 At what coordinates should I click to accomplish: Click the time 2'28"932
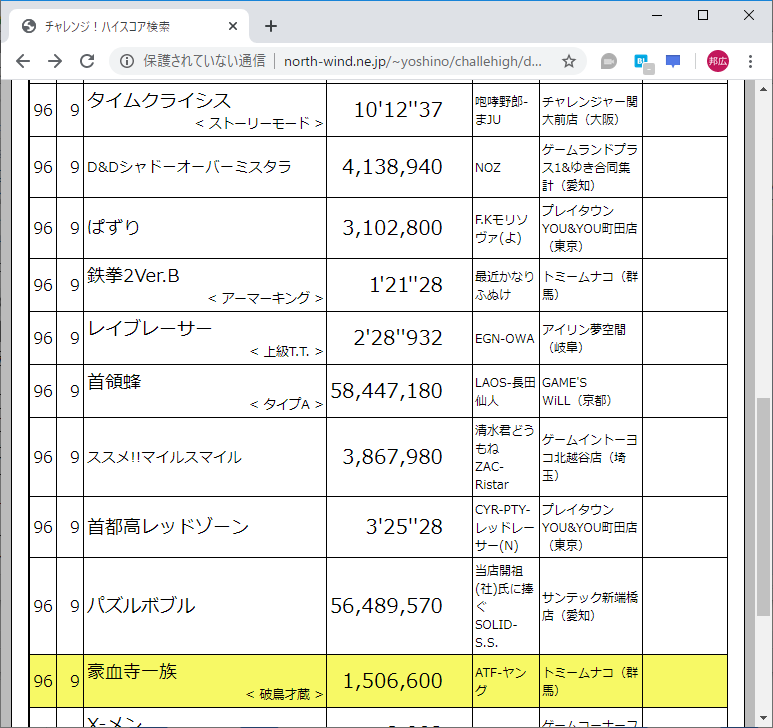pos(398,338)
